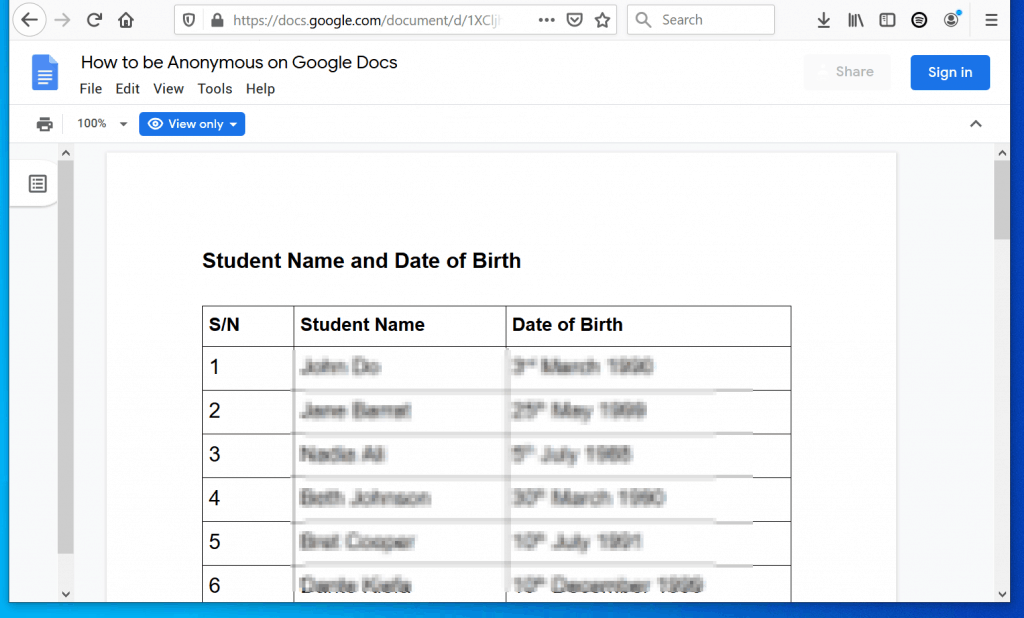
Task: Open the downloads arrow icon
Action: tap(824, 20)
